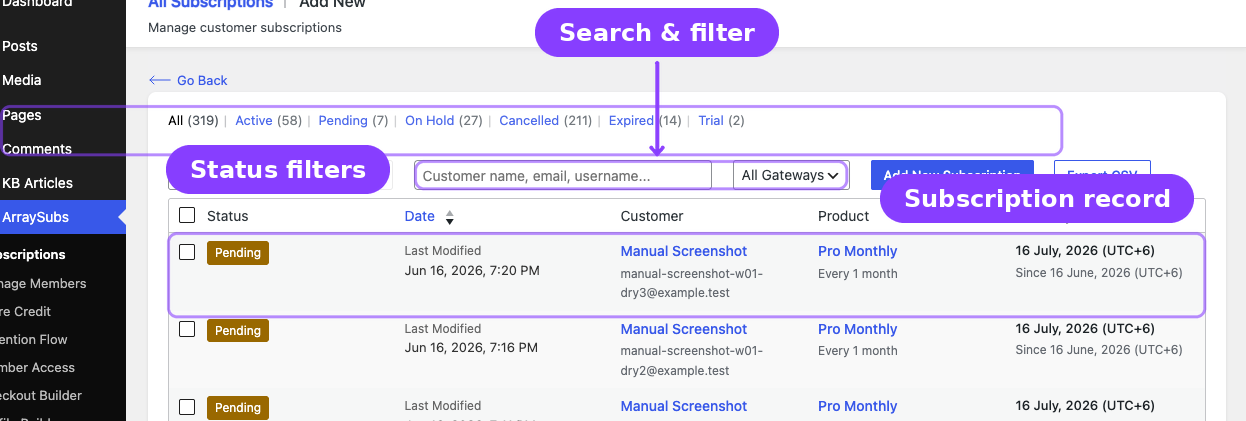The image size is (1246, 421).
Task: Click the Customer column header
Action: coord(652,216)
